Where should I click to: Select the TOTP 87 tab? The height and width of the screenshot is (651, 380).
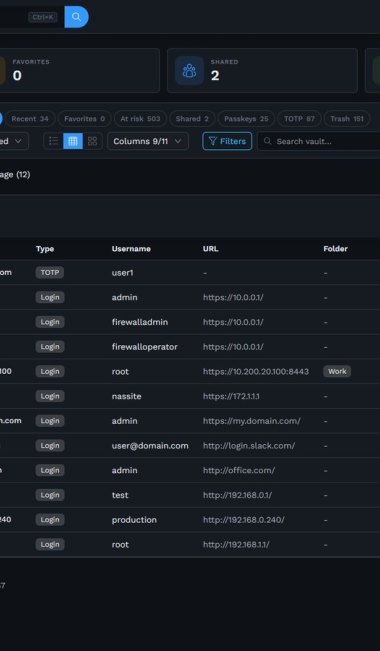click(299, 119)
